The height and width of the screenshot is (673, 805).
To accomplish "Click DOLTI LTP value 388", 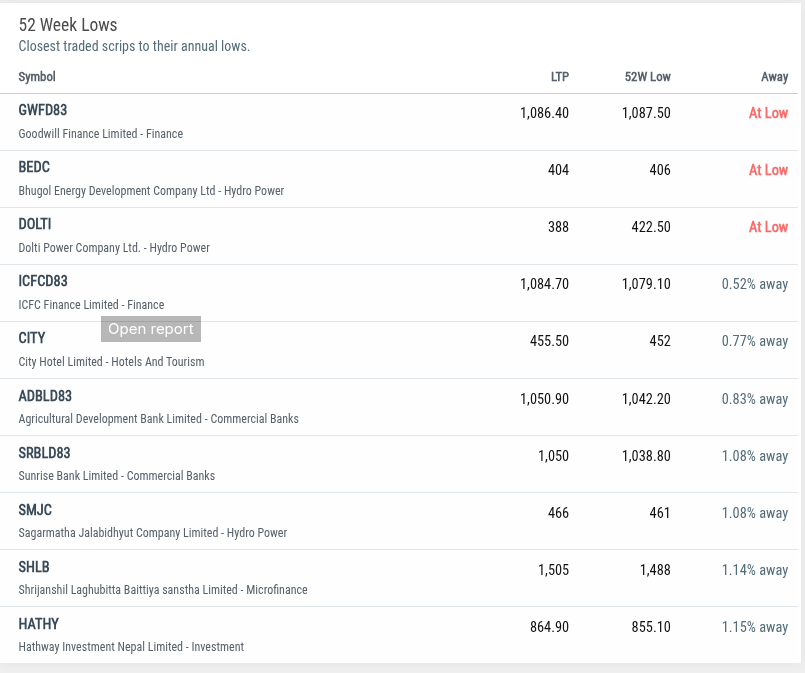I will [558, 227].
